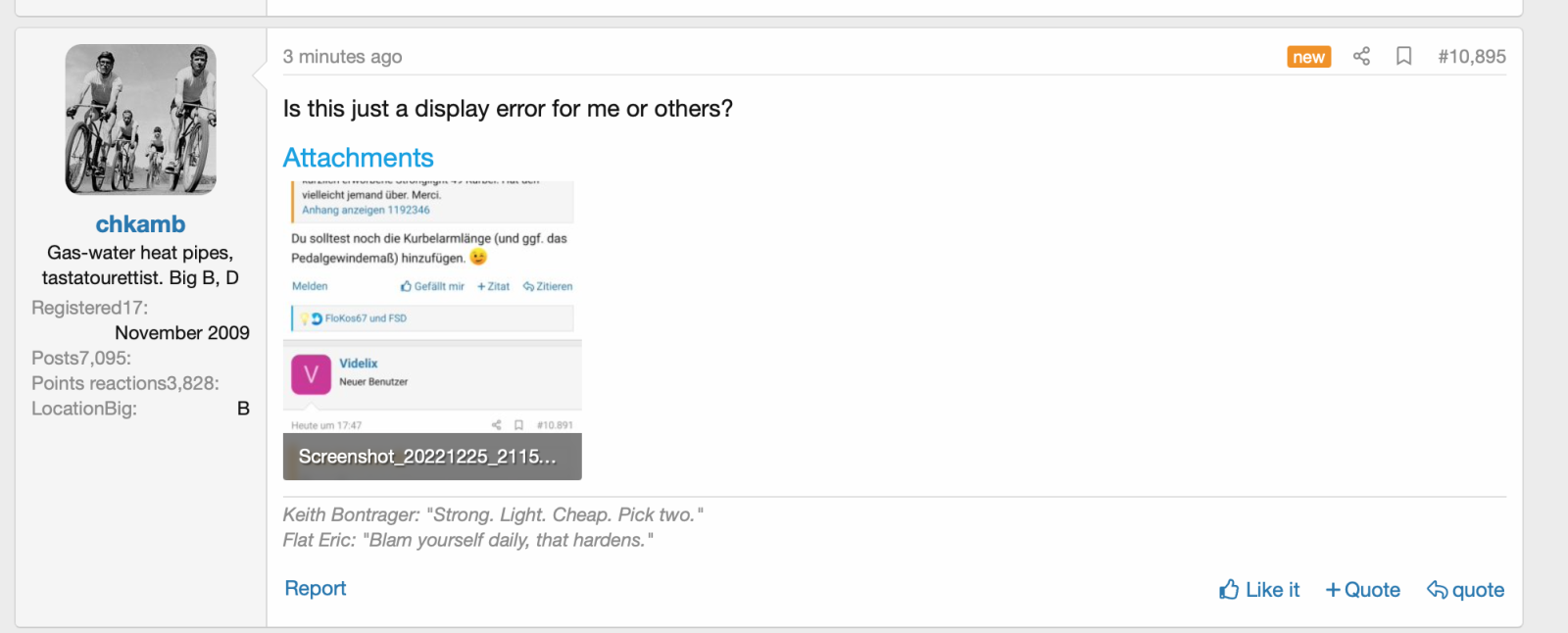
Task: Click the orange "new" badge
Action: pos(1308,57)
